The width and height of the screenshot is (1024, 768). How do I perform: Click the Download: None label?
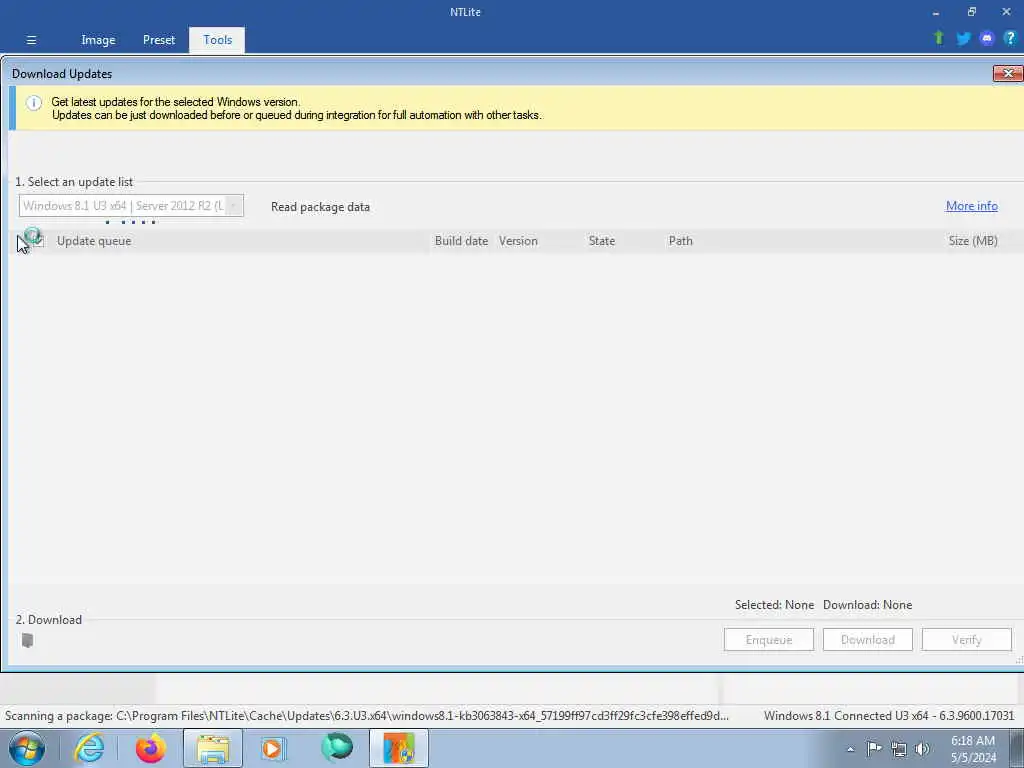click(867, 605)
